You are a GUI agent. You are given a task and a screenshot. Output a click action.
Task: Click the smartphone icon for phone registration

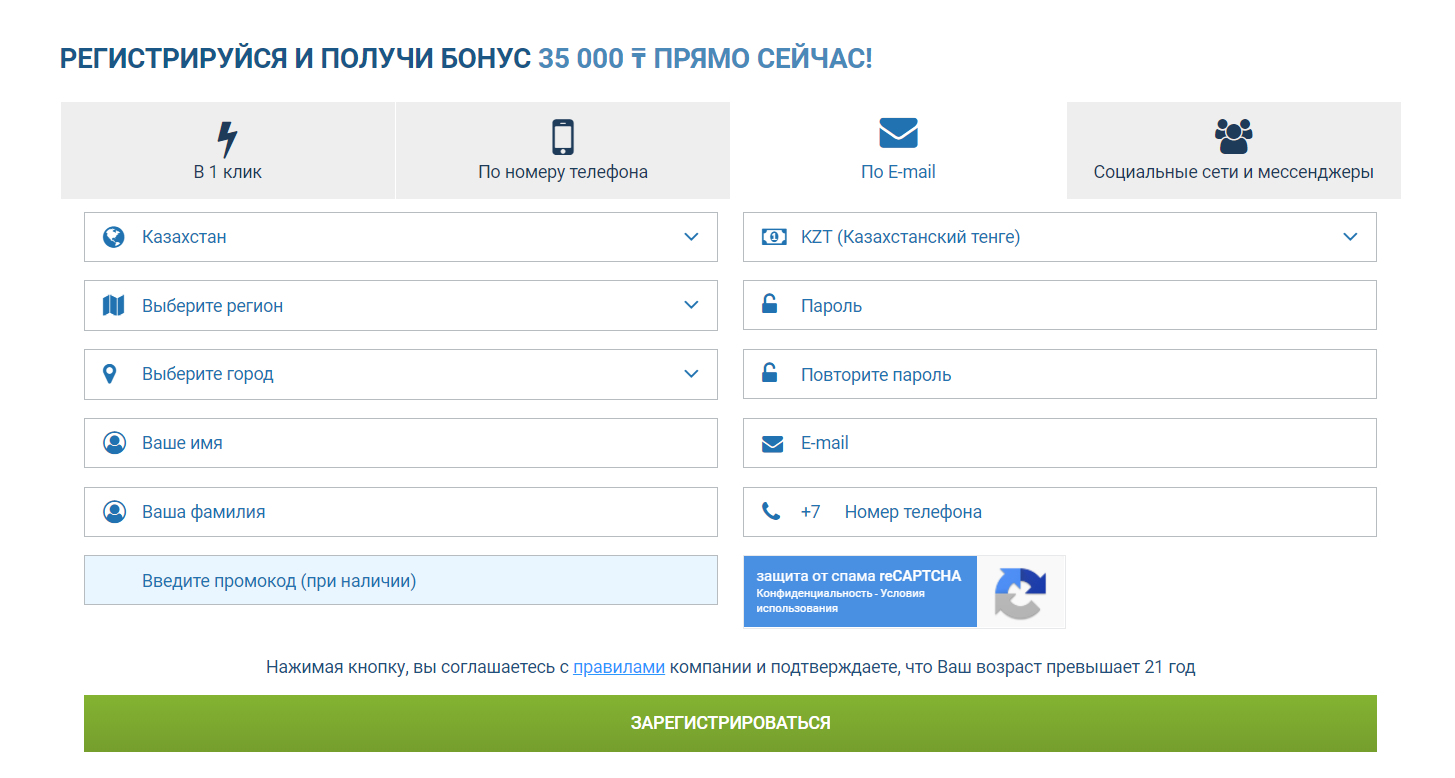coord(563,137)
